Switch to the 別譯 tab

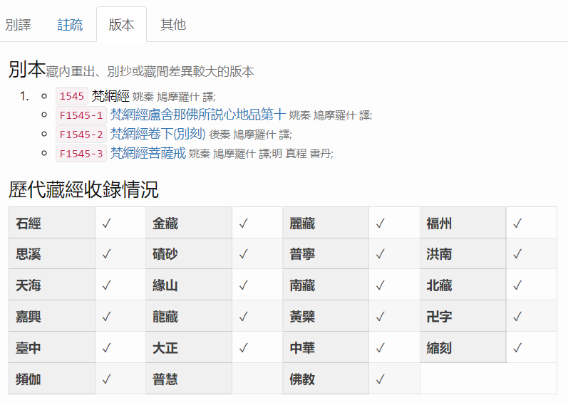coord(18,25)
